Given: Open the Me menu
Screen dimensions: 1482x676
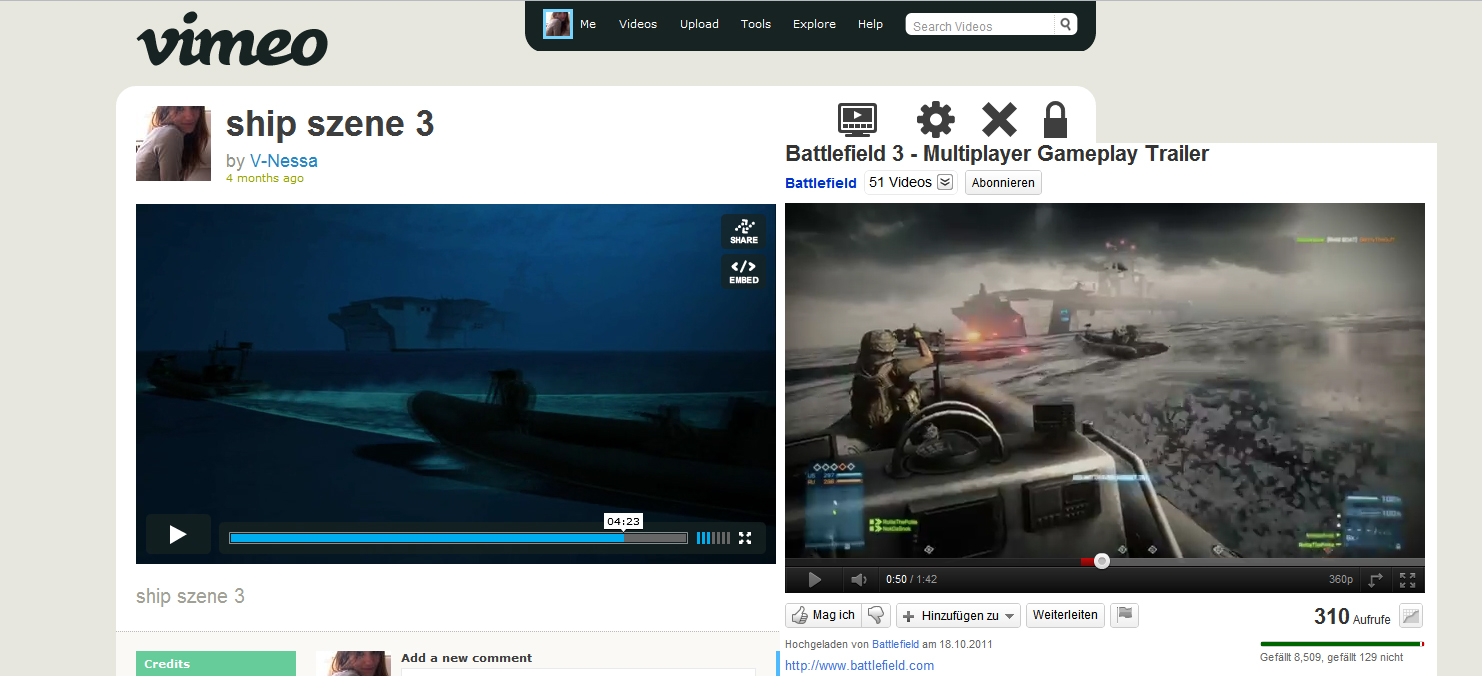Looking at the screenshot, I should pos(588,24).
